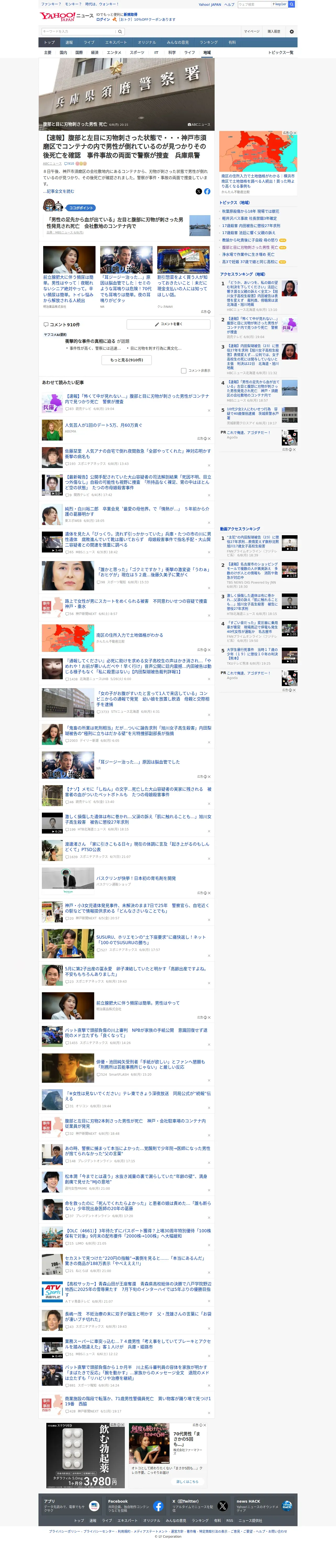The width and height of the screenshot is (336, 1568).
Task: Click the ヘルプ link in top bar
Action: [x=229, y=4]
